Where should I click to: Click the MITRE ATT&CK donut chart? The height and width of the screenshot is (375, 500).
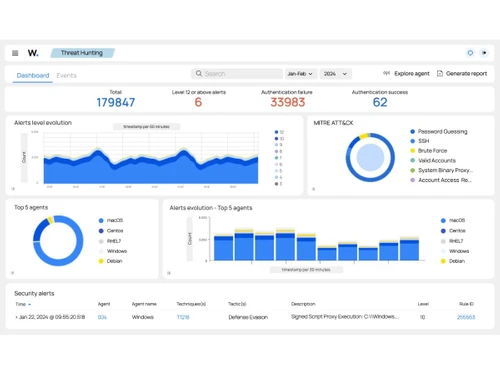coord(370,157)
